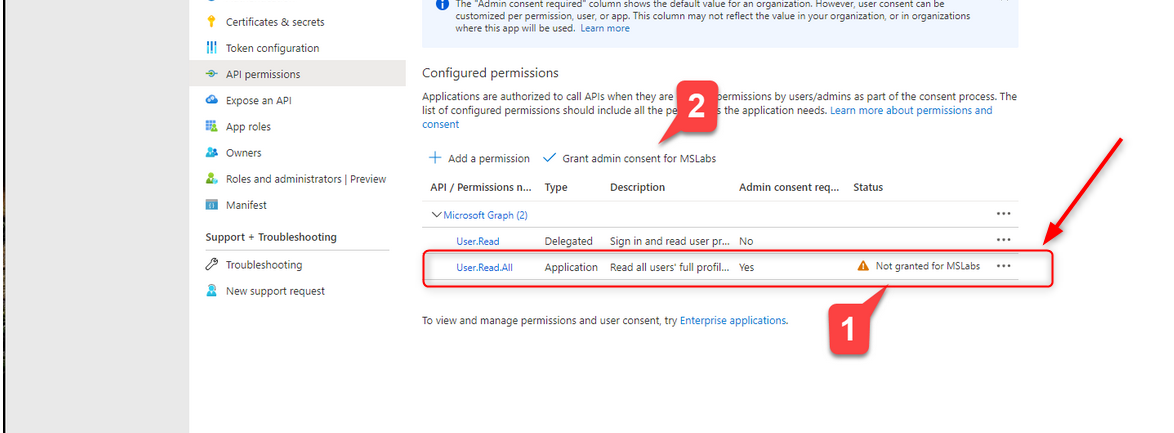This screenshot has height=433, width=1174.
Task: Open Troubleshooting under Support
Action: tap(264, 264)
